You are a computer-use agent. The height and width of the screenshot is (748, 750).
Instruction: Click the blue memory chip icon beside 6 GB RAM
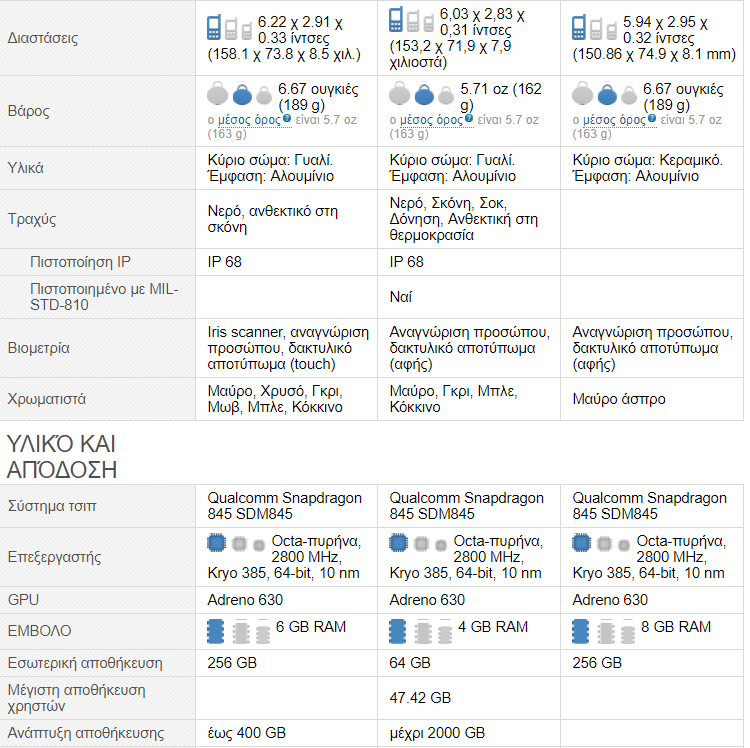click(215, 631)
